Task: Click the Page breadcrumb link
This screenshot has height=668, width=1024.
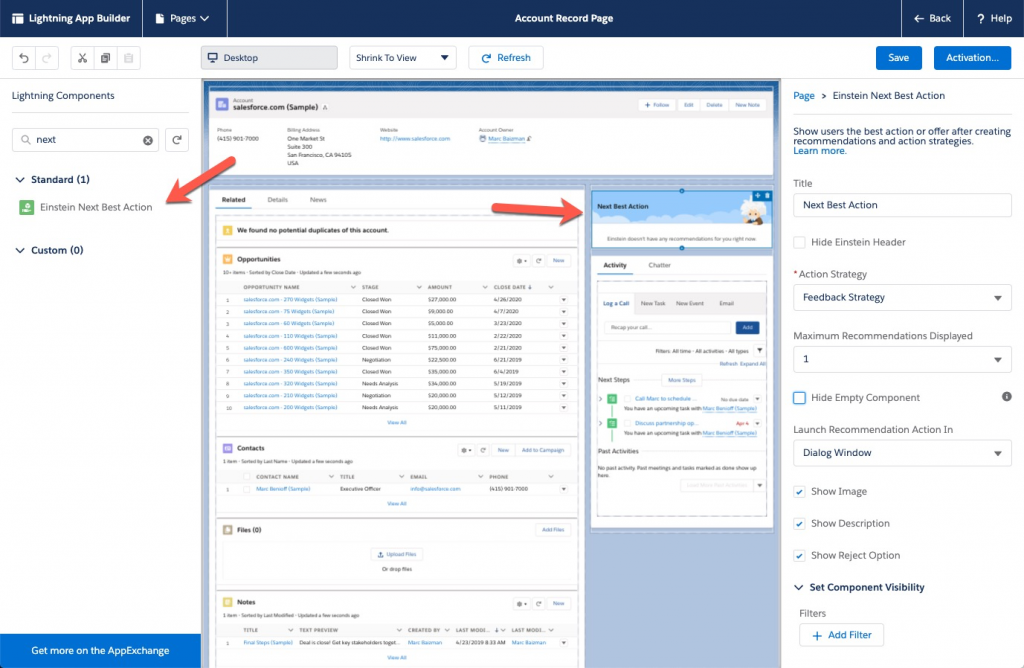Action: (x=804, y=96)
